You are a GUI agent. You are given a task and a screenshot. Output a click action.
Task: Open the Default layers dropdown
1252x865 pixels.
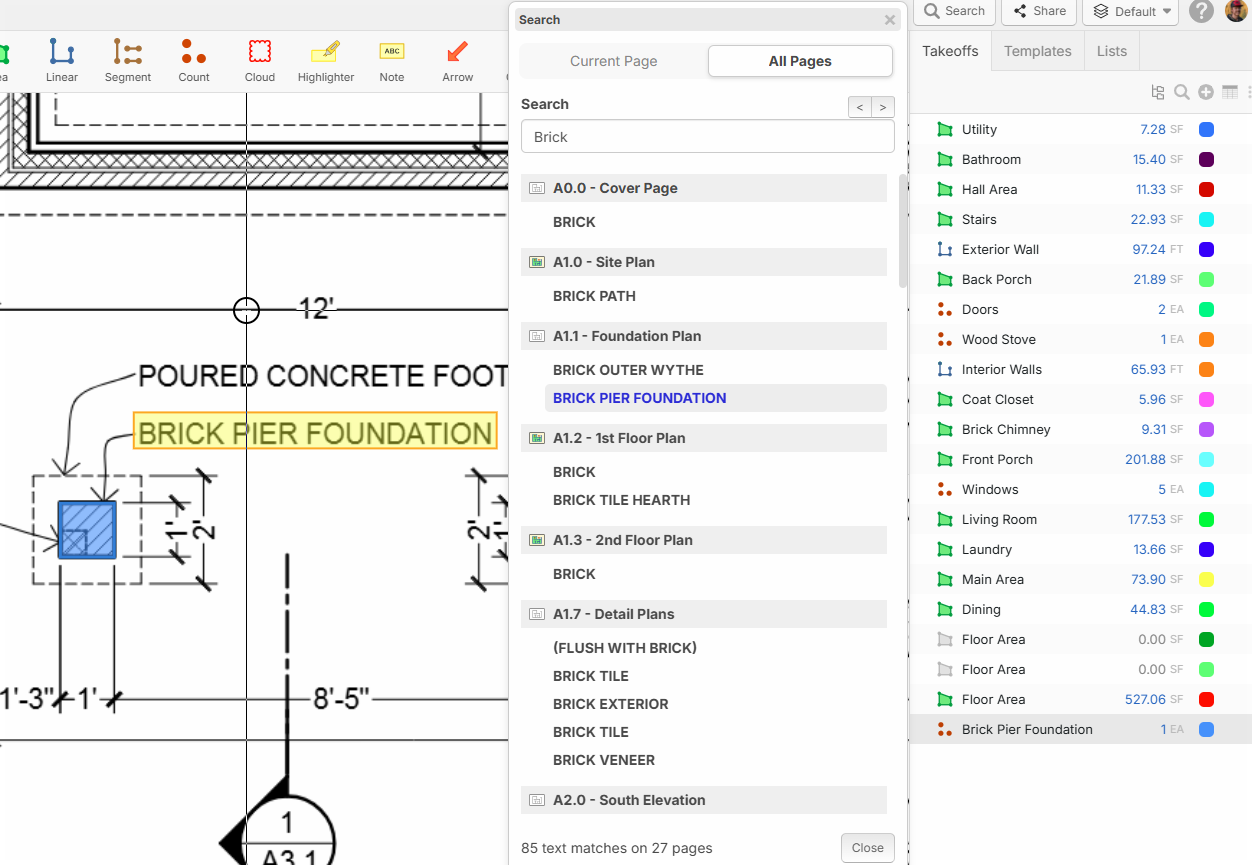[x=1131, y=11]
